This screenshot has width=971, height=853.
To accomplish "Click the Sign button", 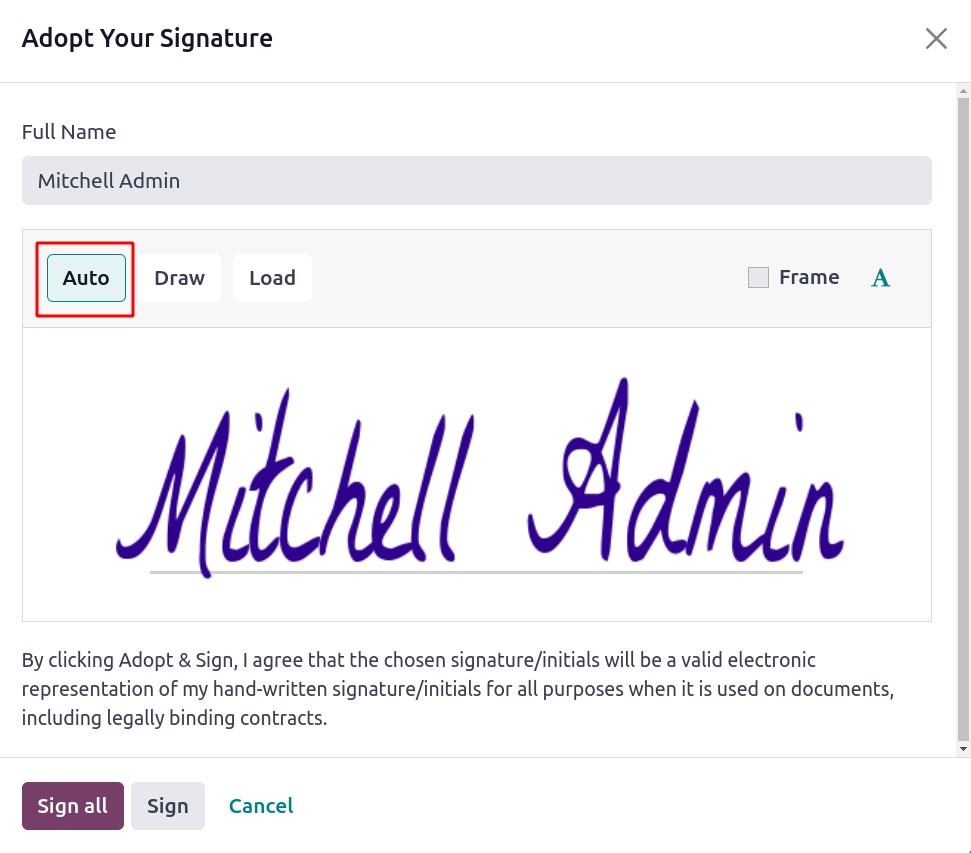I will click(x=168, y=806).
